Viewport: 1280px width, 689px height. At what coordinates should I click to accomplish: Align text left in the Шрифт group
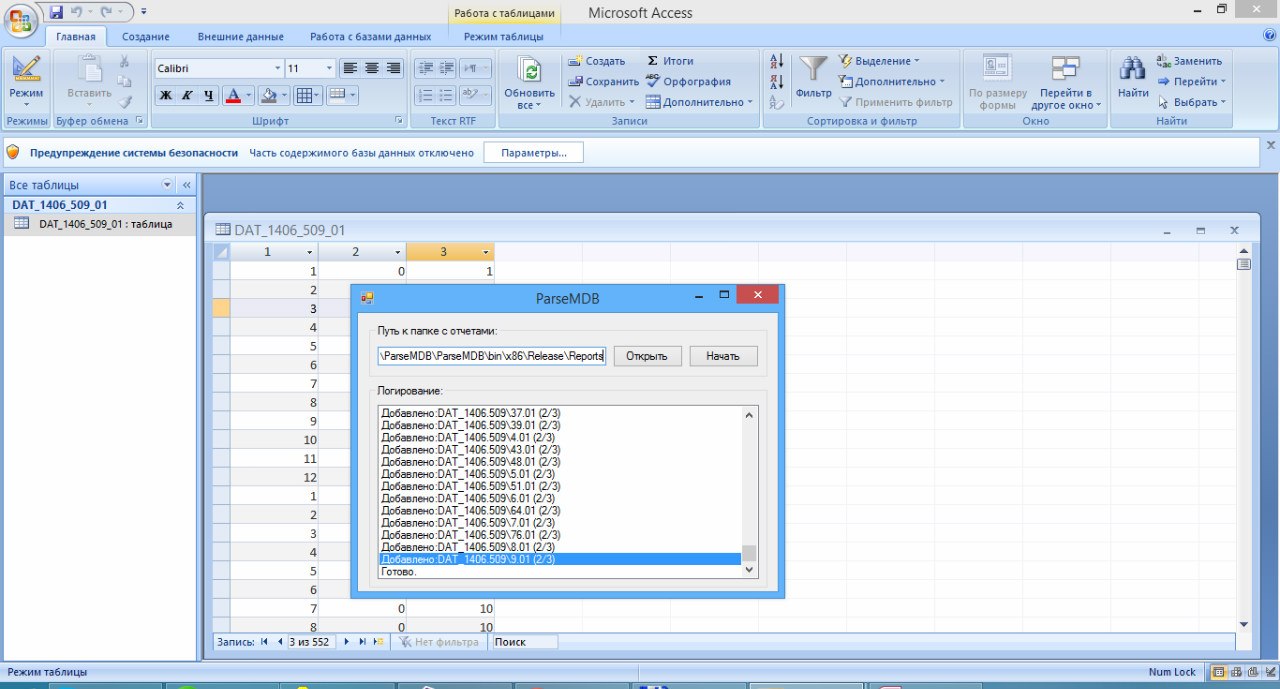coord(350,68)
